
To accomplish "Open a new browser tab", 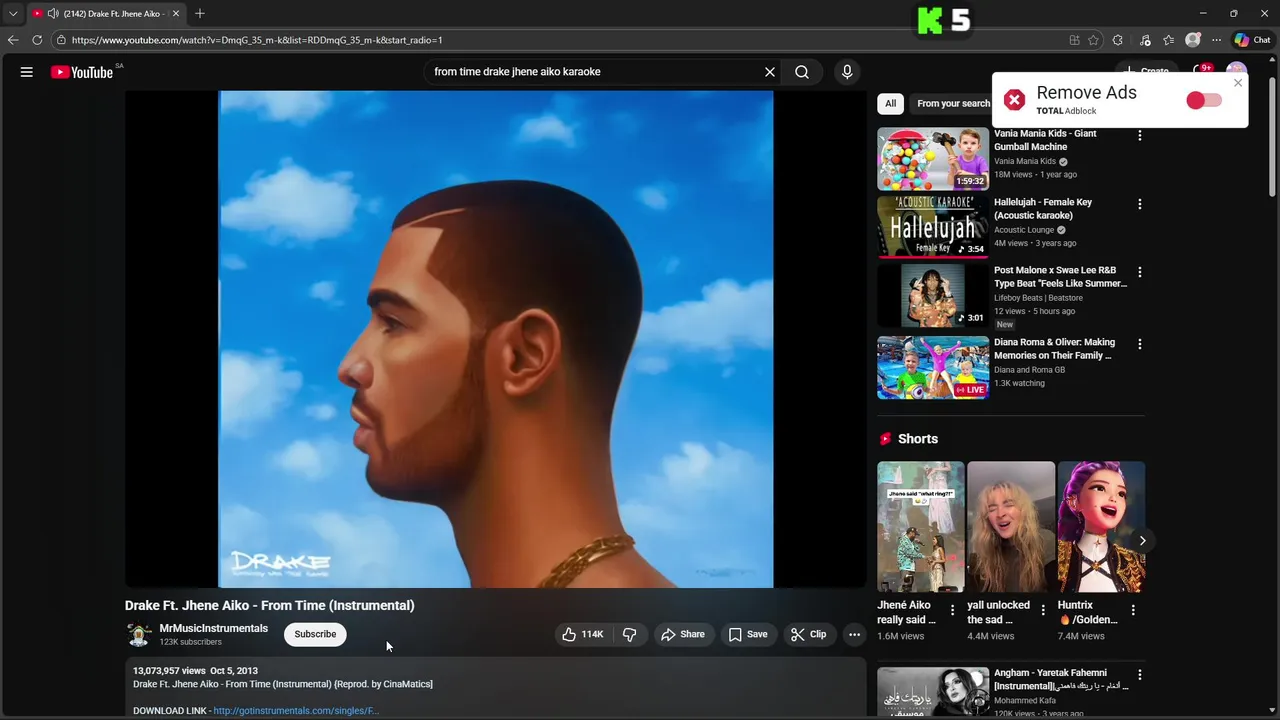I will click(200, 13).
